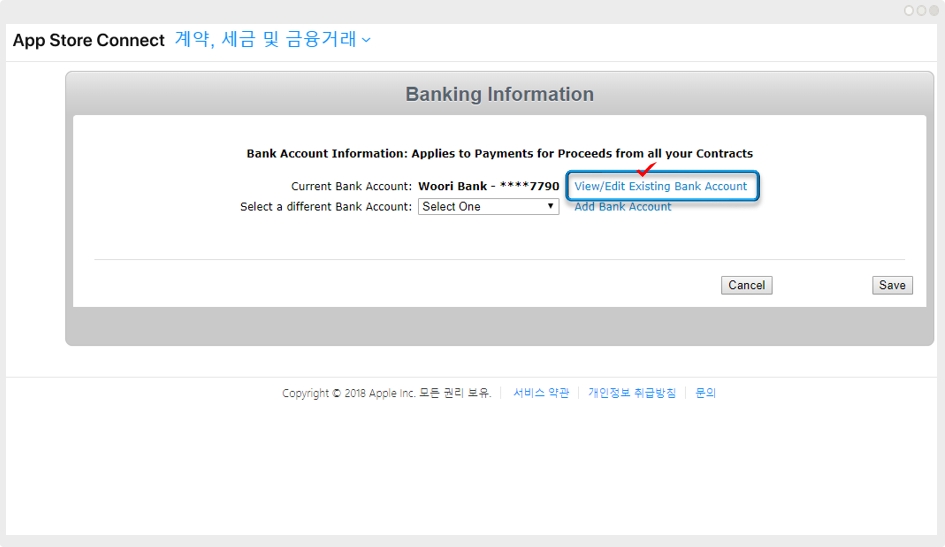
Task: Click the 'Select a different Bank Account' label
Action: [325, 207]
